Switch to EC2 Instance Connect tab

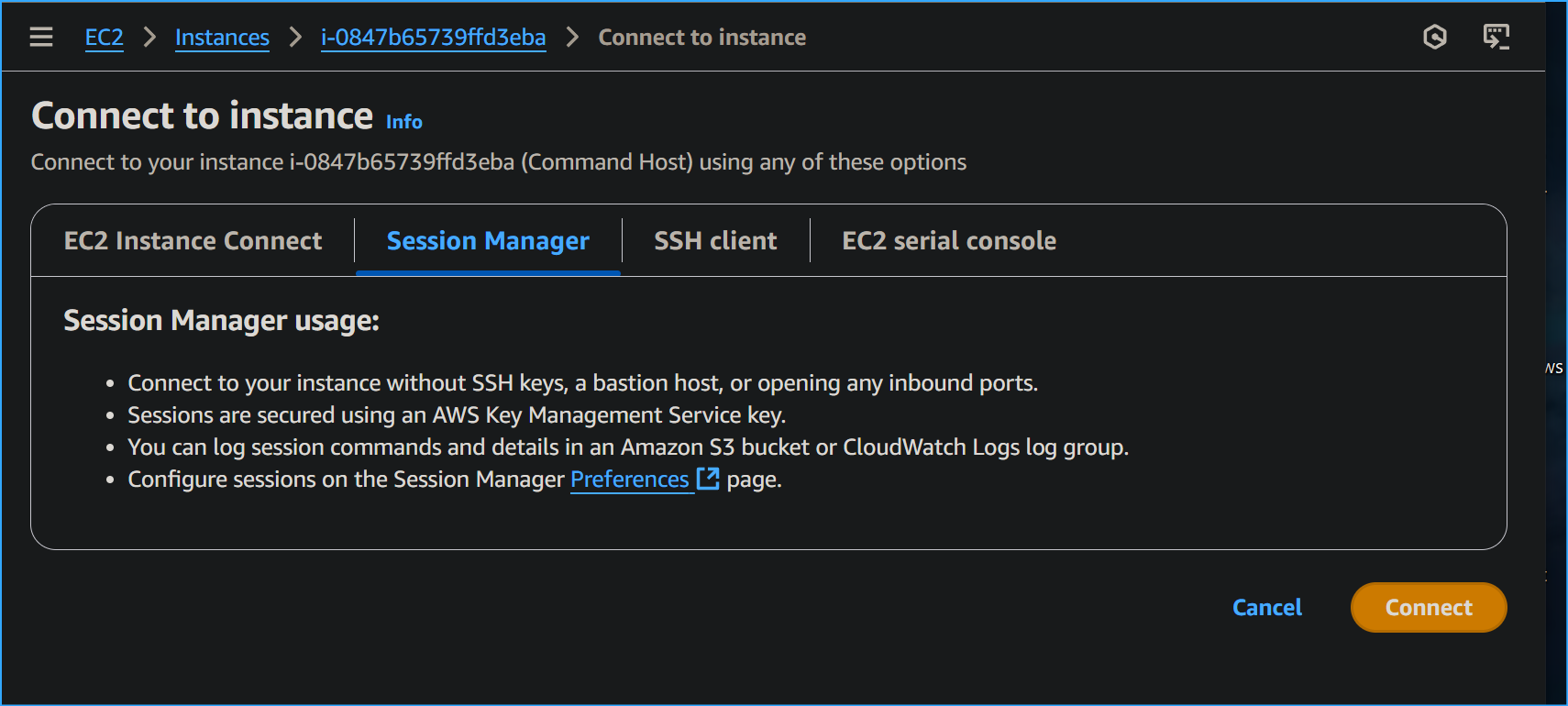coord(193,240)
